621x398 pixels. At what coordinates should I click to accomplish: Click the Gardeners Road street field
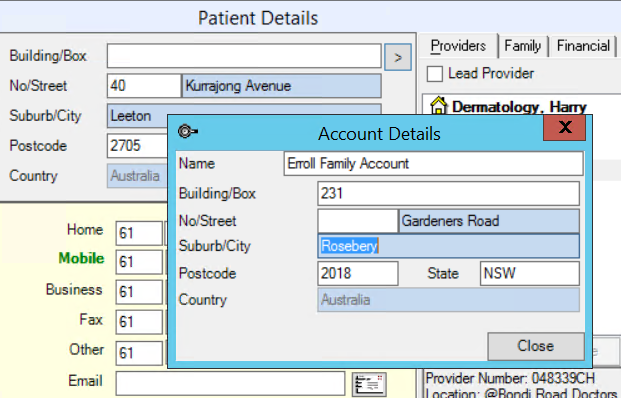(x=489, y=221)
